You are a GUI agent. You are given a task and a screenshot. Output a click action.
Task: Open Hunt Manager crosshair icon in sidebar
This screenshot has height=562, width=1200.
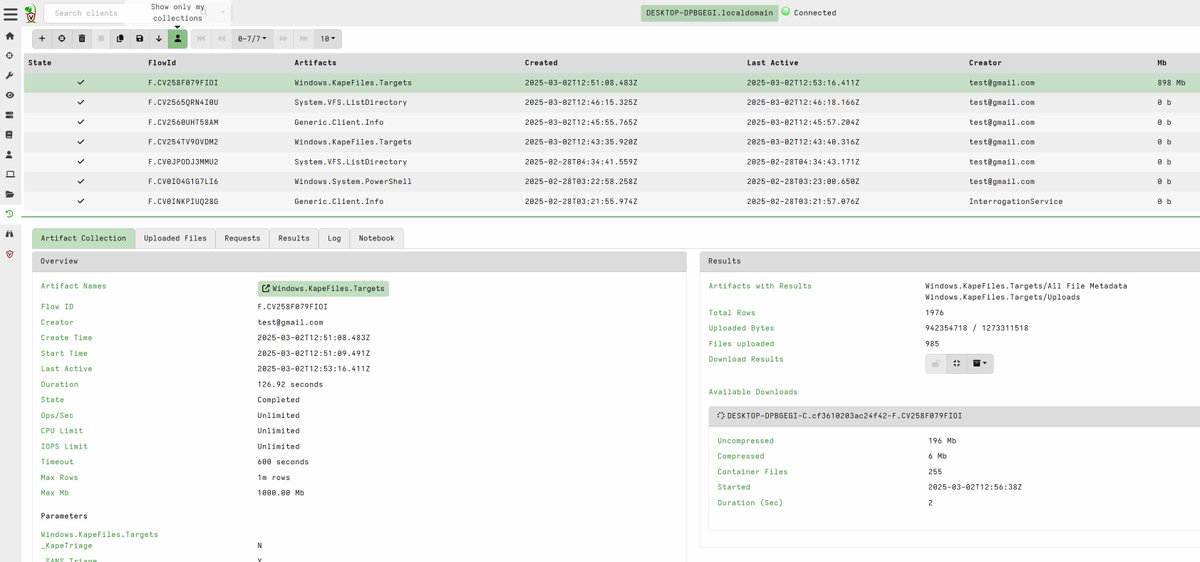10,55
